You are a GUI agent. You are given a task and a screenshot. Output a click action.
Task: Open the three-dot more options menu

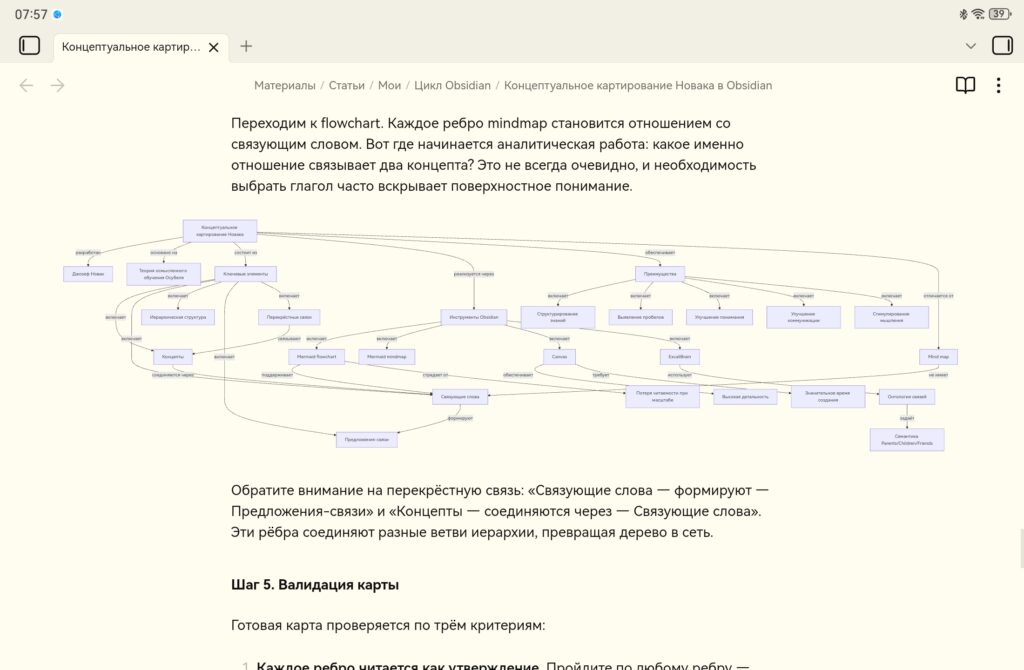999,86
